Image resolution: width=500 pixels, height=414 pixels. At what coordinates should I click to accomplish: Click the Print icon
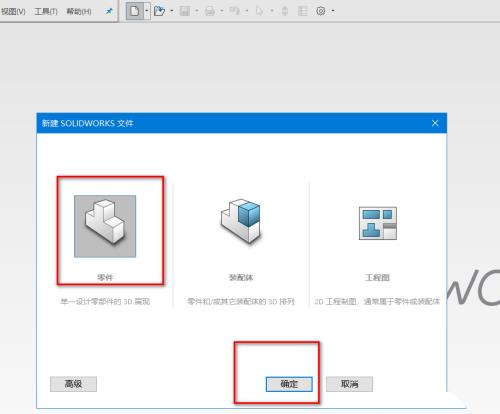click(x=210, y=11)
